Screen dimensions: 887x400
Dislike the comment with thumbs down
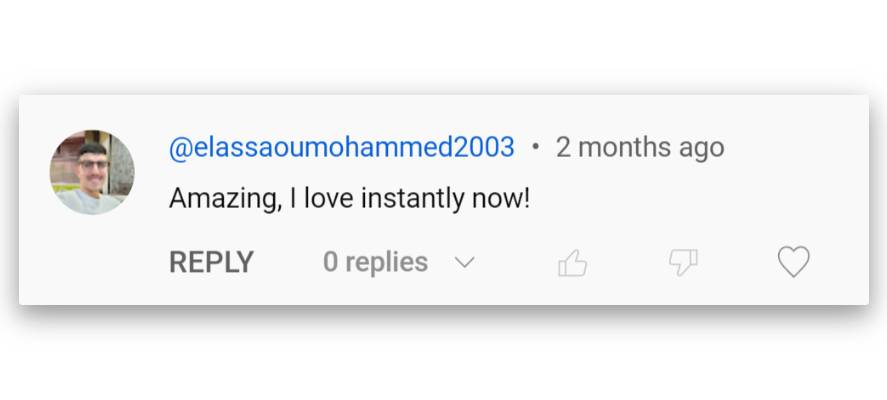[683, 263]
